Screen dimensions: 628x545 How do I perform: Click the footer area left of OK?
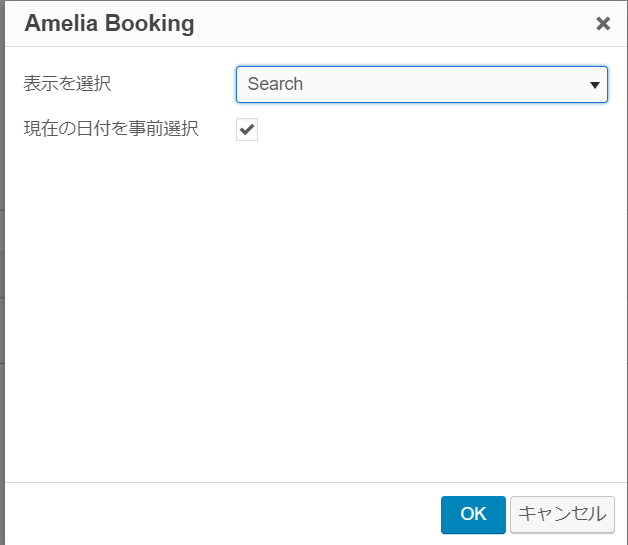[x=220, y=515]
